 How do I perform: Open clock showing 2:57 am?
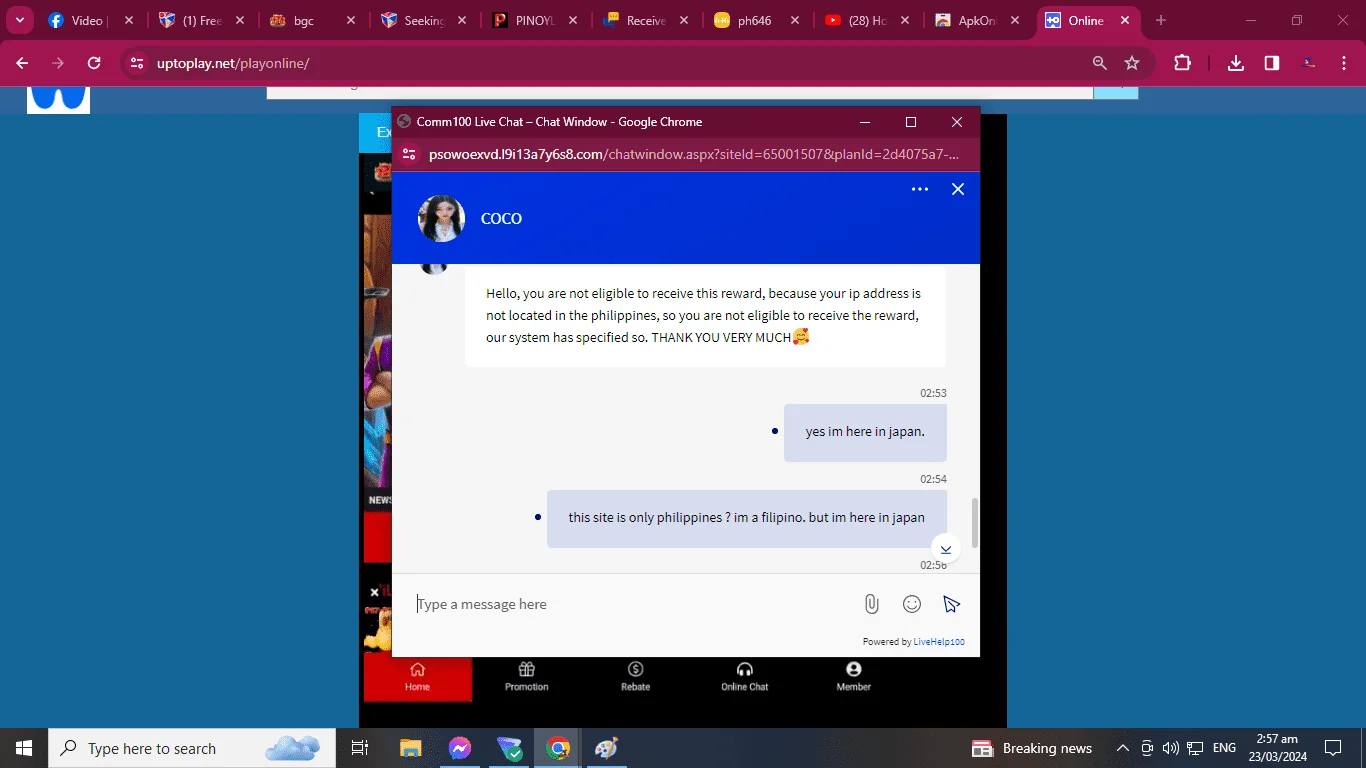[1275, 748]
